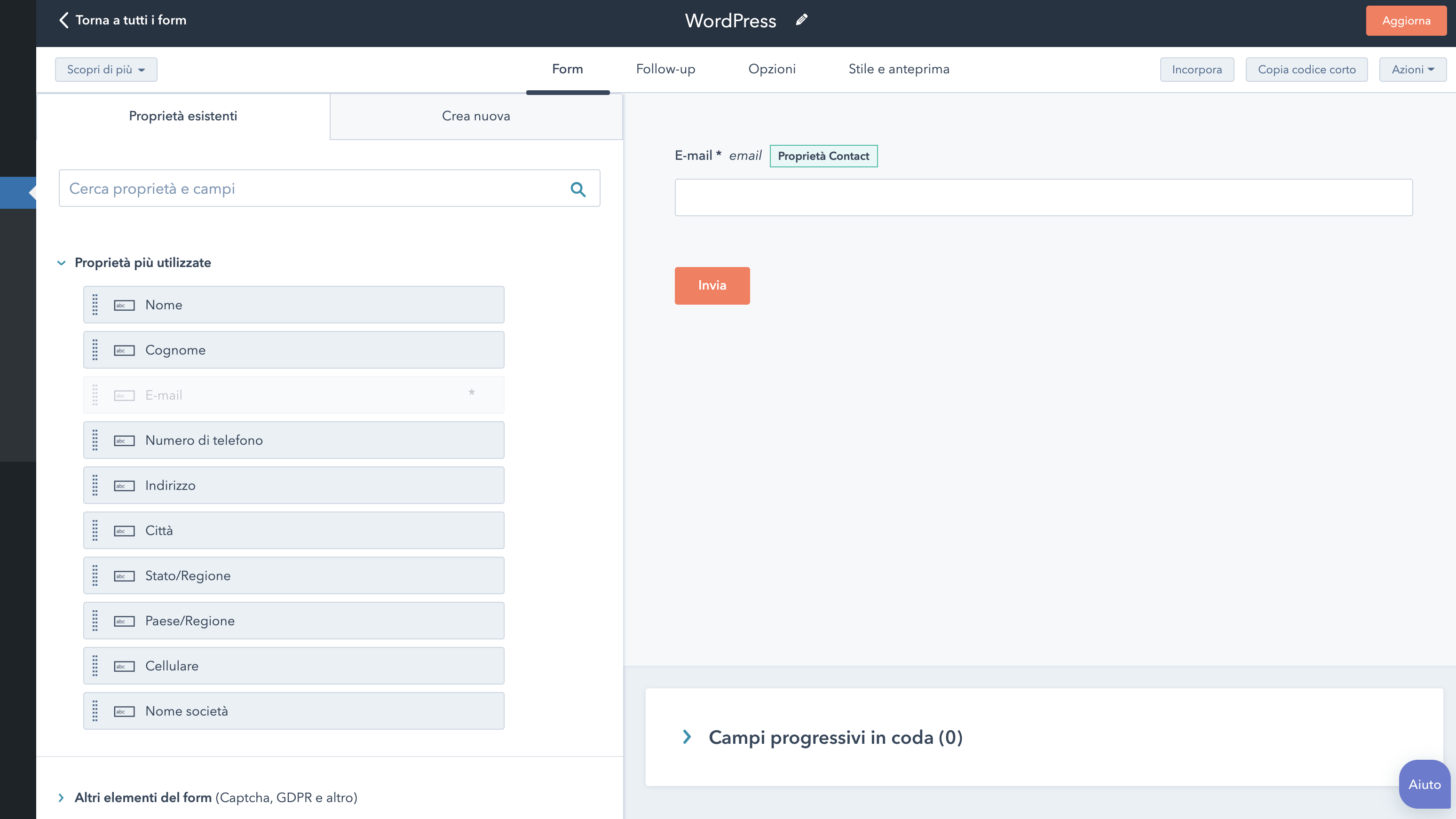1456x819 pixels.
Task: Select the Numero di telefono property
Action: click(x=294, y=441)
